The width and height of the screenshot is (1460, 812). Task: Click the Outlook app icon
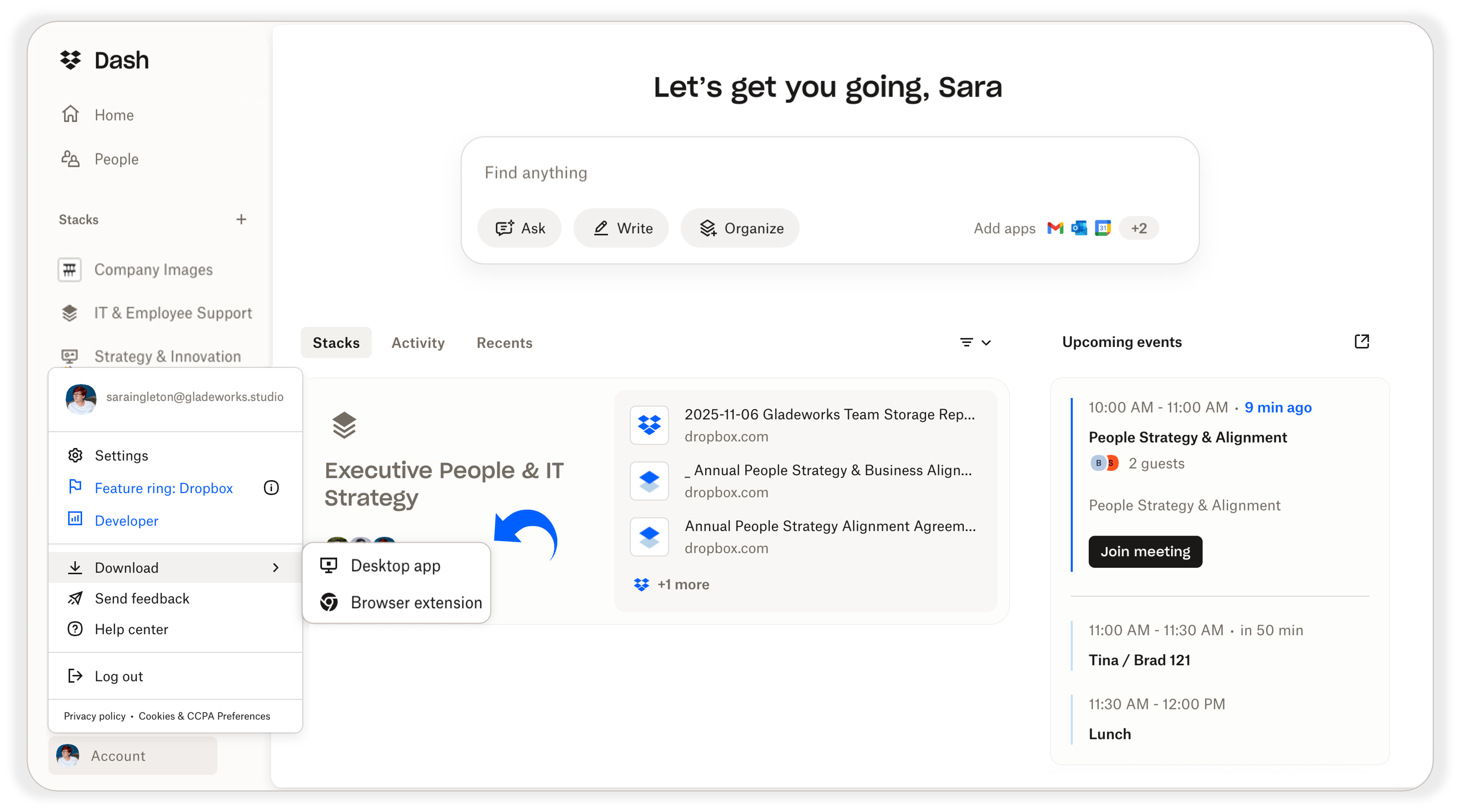pos(1078,228)
